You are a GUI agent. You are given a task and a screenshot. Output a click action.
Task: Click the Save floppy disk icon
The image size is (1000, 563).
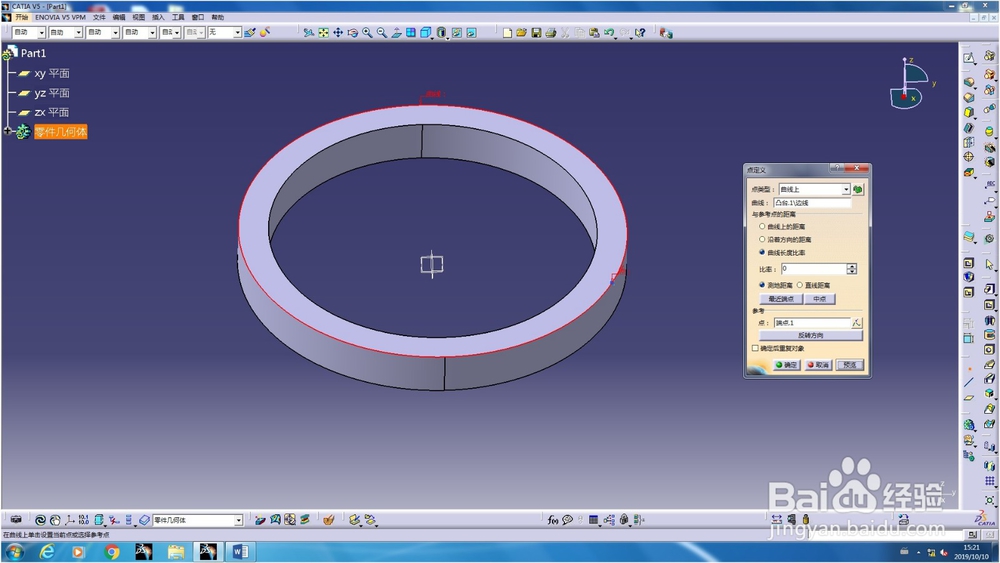(x=536, y=33)
